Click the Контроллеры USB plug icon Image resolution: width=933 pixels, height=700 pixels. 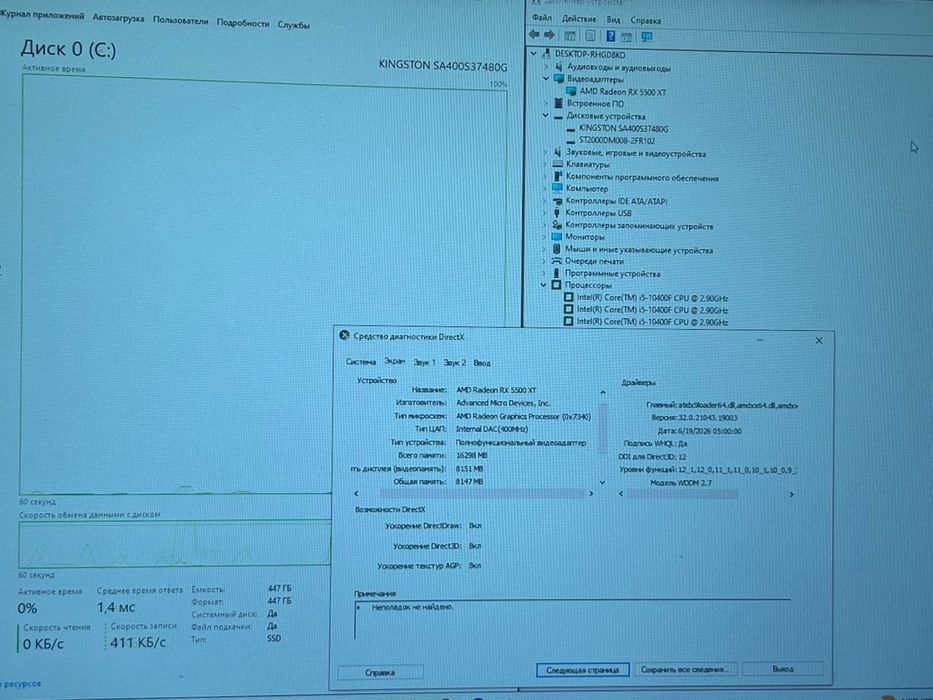click(x=557, y=212)
